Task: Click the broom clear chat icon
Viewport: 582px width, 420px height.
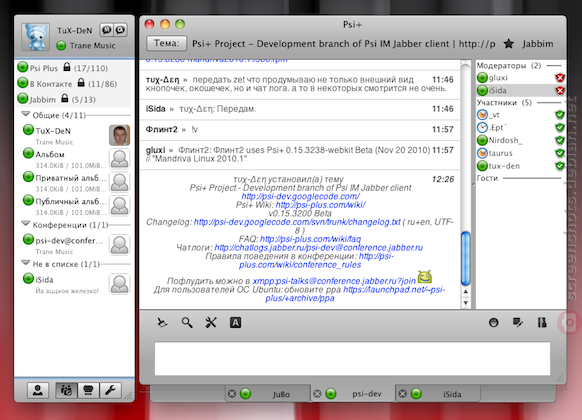Action: (162, 322)
